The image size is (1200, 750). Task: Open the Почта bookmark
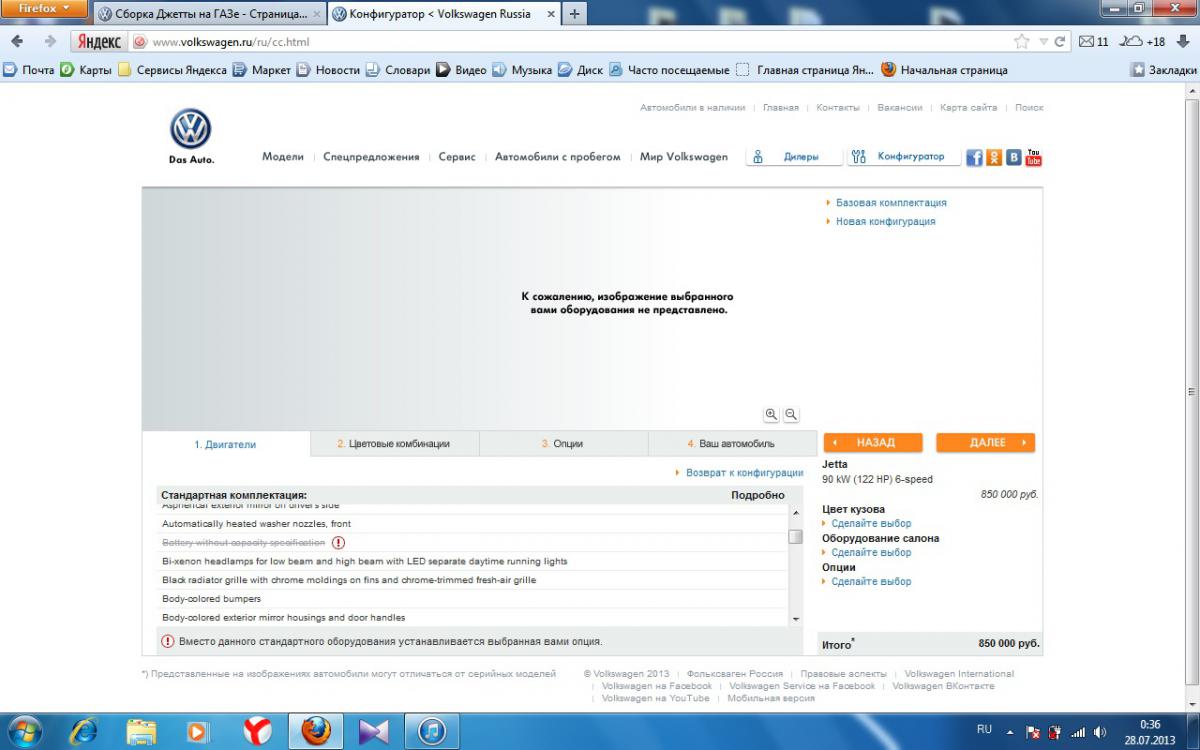[30, 70]
